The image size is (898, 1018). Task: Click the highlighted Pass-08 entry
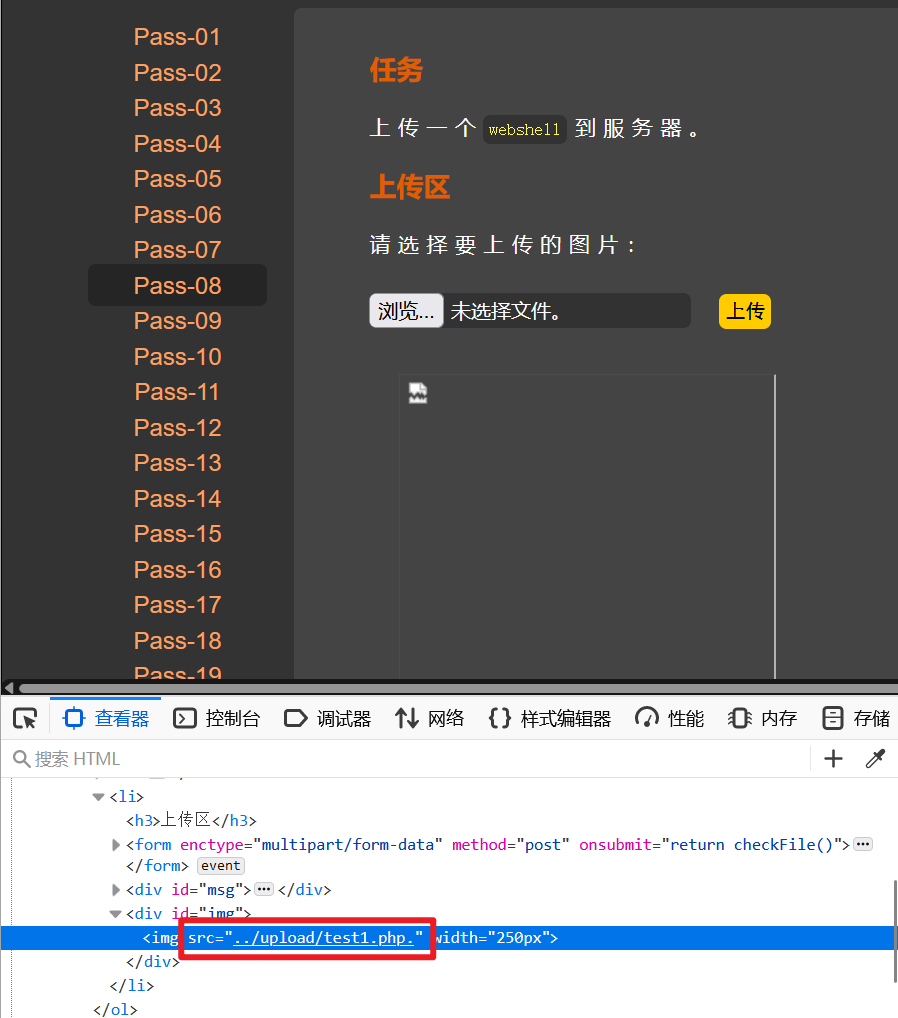pyautogui.click(x=177, y=285)
